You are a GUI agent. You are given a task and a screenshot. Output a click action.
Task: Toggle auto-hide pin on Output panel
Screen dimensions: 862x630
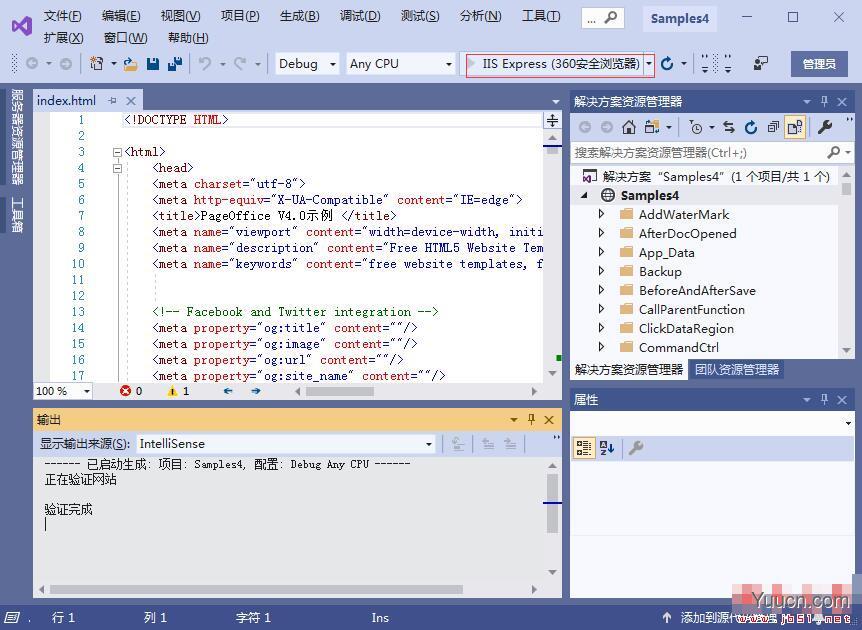coord(531,419)
